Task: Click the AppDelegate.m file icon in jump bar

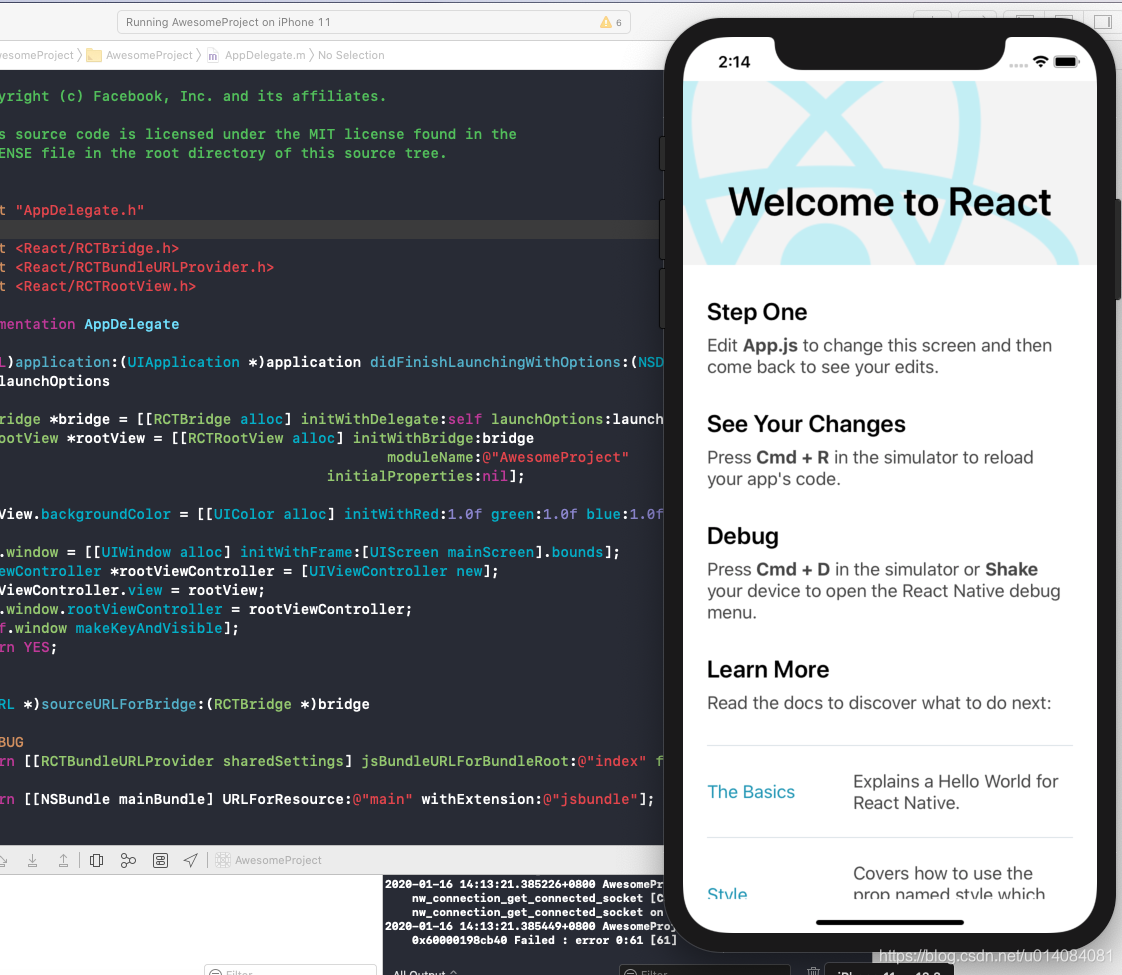Action: 213,55
